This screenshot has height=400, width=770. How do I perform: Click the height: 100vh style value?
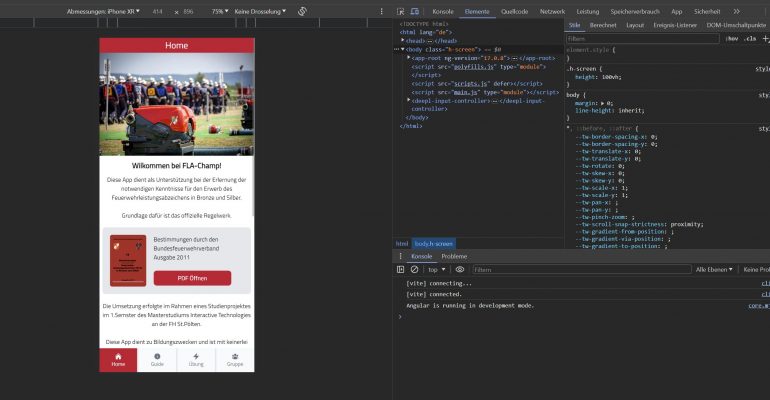pos(611,77)
